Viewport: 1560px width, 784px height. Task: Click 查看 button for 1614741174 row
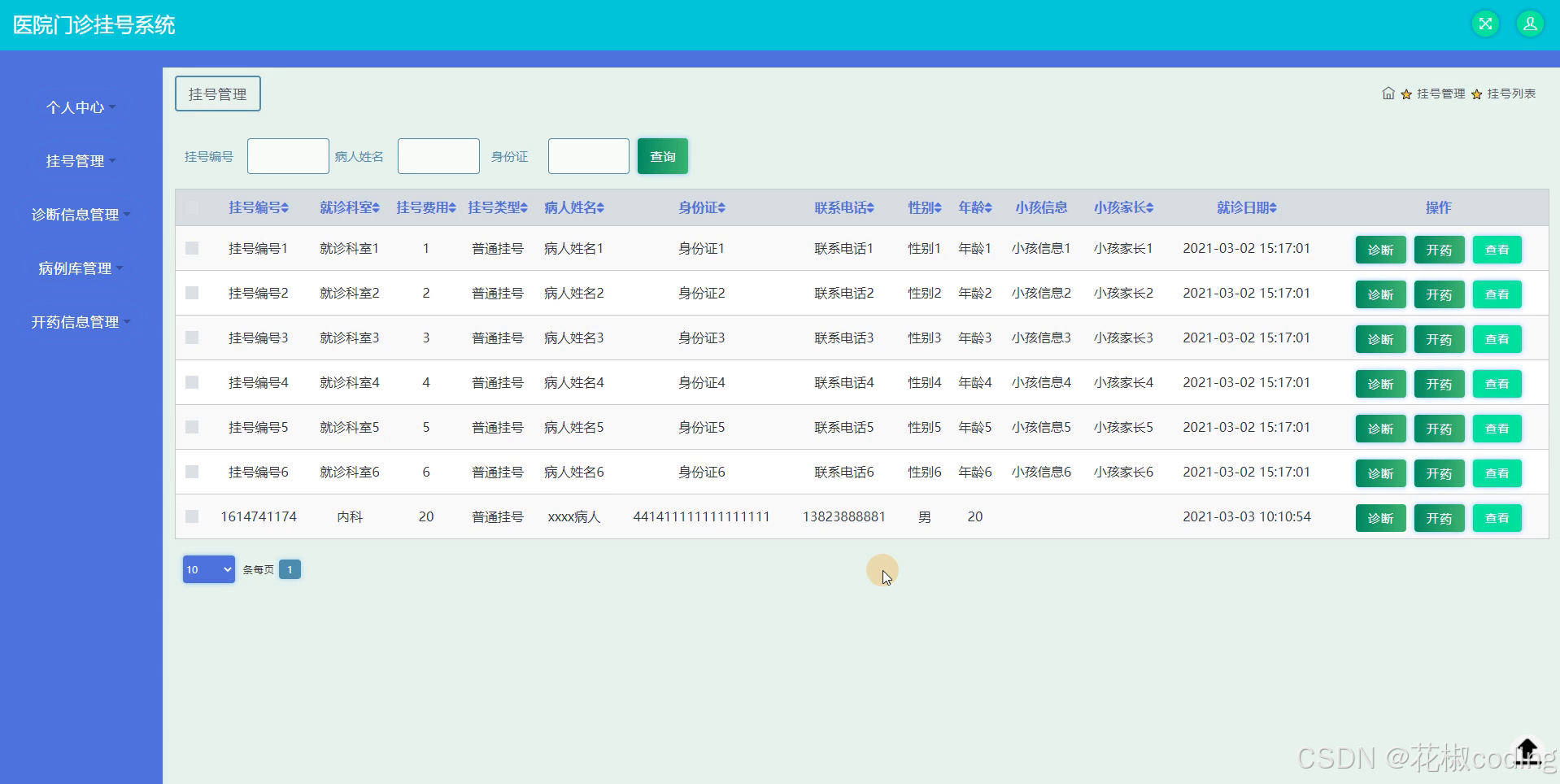tap(1497, 518)
